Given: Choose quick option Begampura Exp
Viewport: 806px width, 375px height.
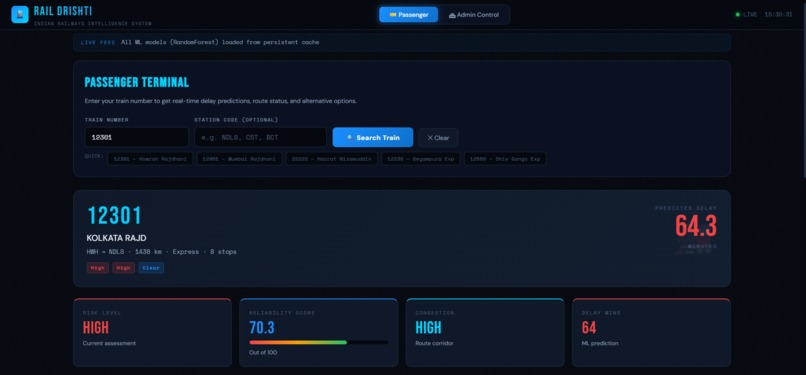Looking at the screenshot, I should click(420, 159).
